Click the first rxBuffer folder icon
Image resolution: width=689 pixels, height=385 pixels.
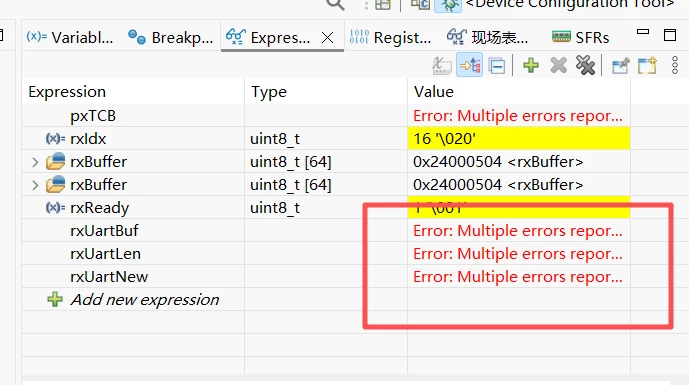pyautogui.click(x=55, y=162)
